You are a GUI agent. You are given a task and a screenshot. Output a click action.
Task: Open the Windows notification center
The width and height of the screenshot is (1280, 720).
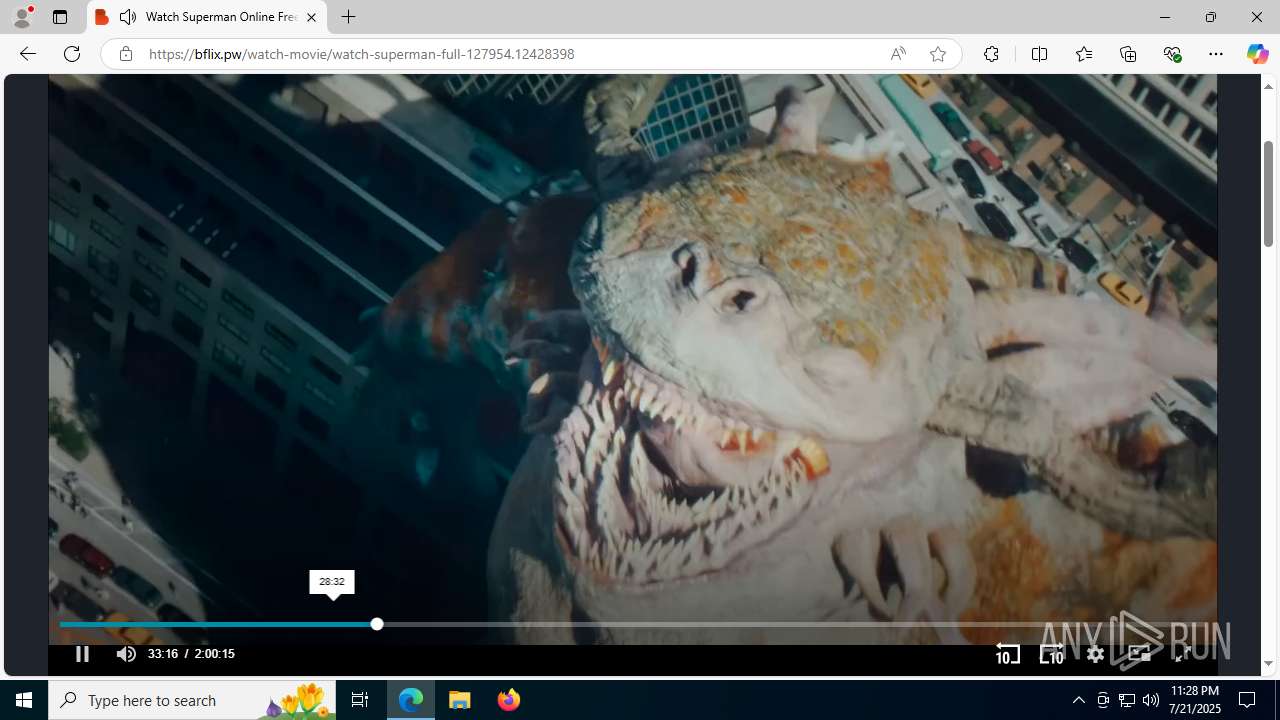point(1248,700)
